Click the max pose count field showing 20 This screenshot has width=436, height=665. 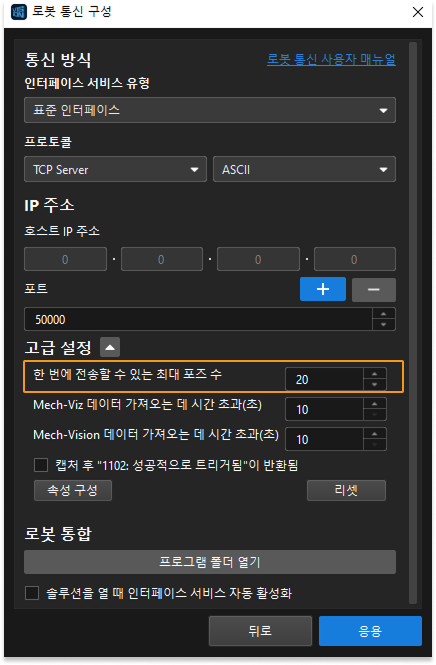click(x=324, y=379)
